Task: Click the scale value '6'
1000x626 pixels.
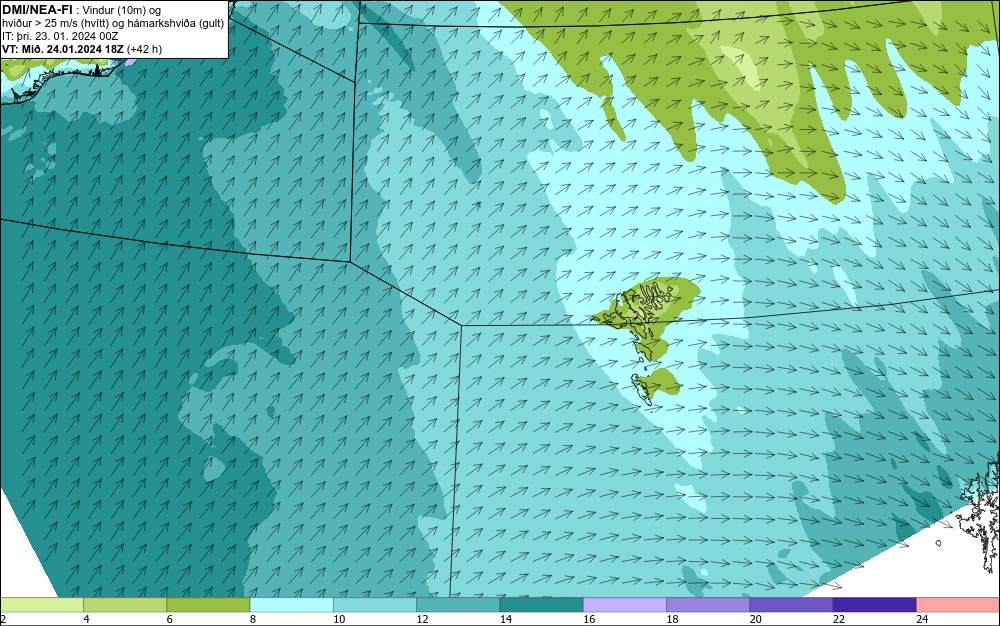Action: 169,619
